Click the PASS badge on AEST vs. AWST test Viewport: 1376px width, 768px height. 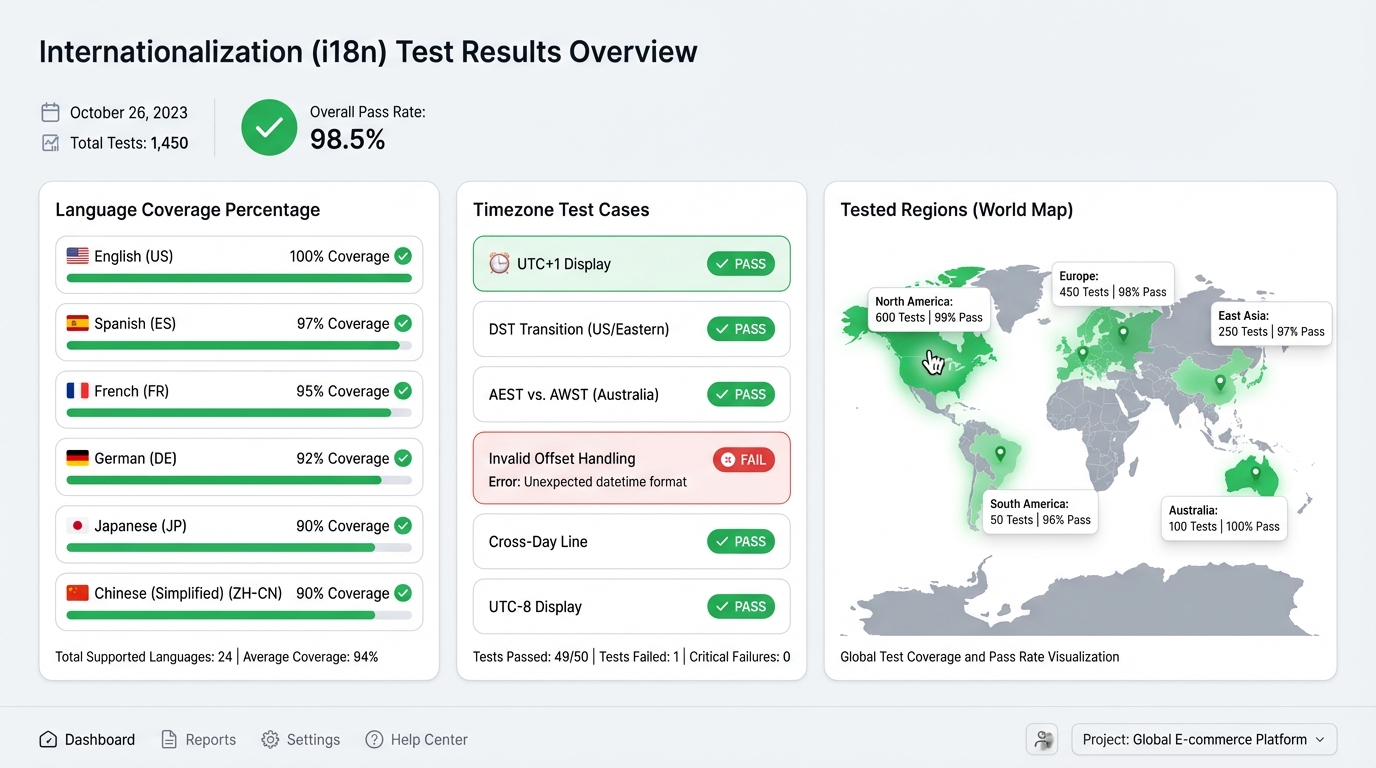pos(741,394)
